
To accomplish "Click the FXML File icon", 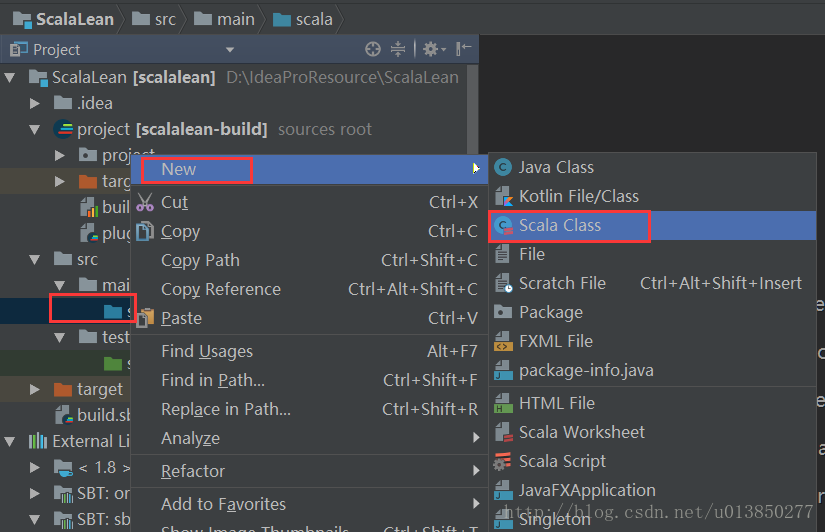I will coord(504,341).
